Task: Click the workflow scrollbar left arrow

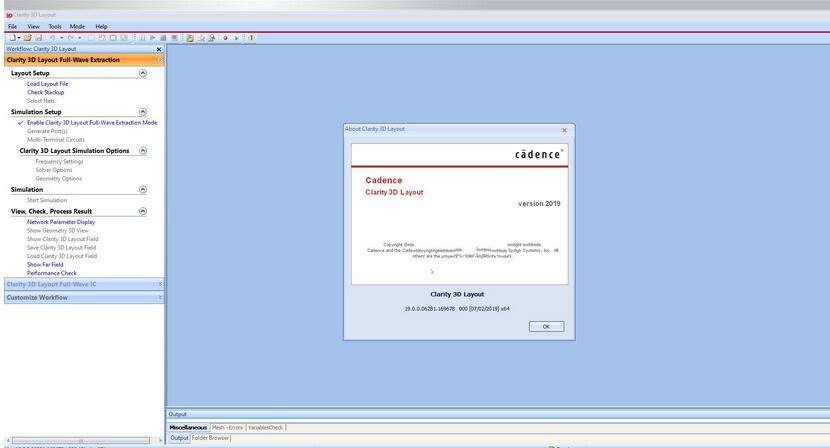Action: (7, 441)
